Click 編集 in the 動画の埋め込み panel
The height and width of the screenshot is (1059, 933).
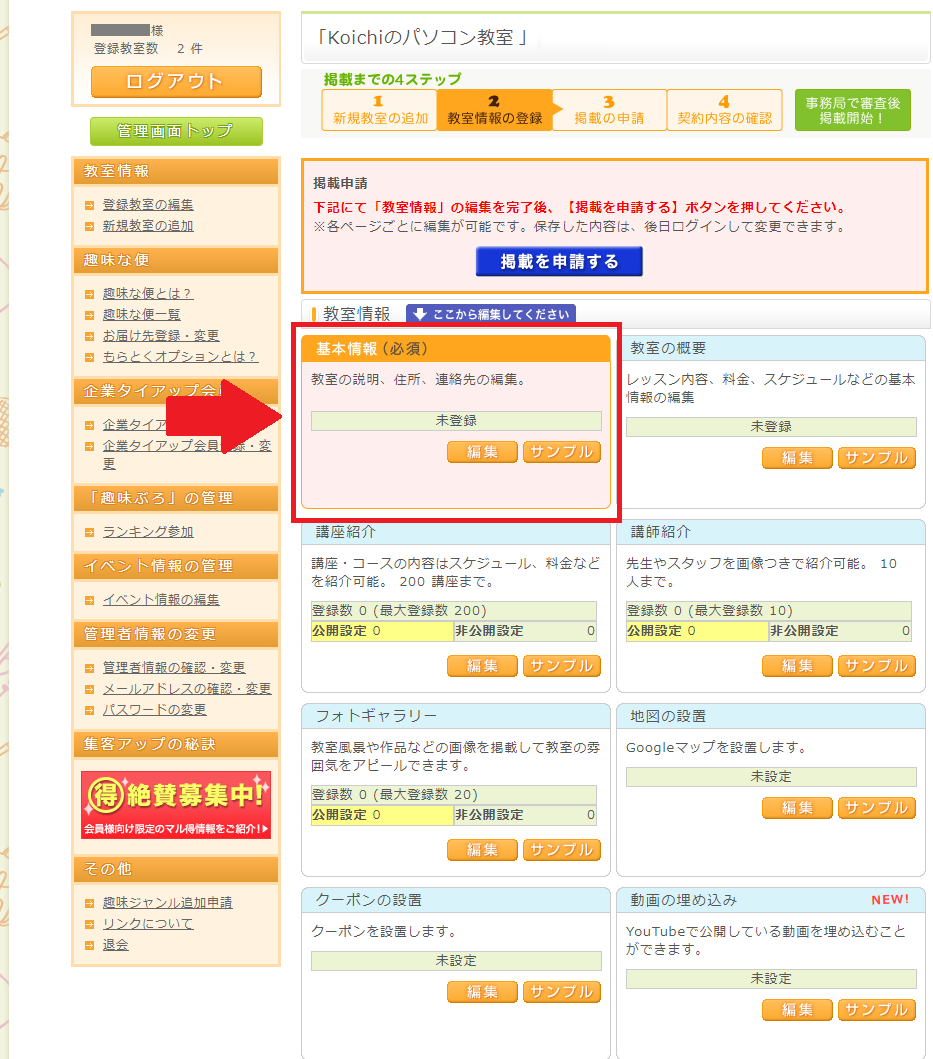coord(797,1010)
